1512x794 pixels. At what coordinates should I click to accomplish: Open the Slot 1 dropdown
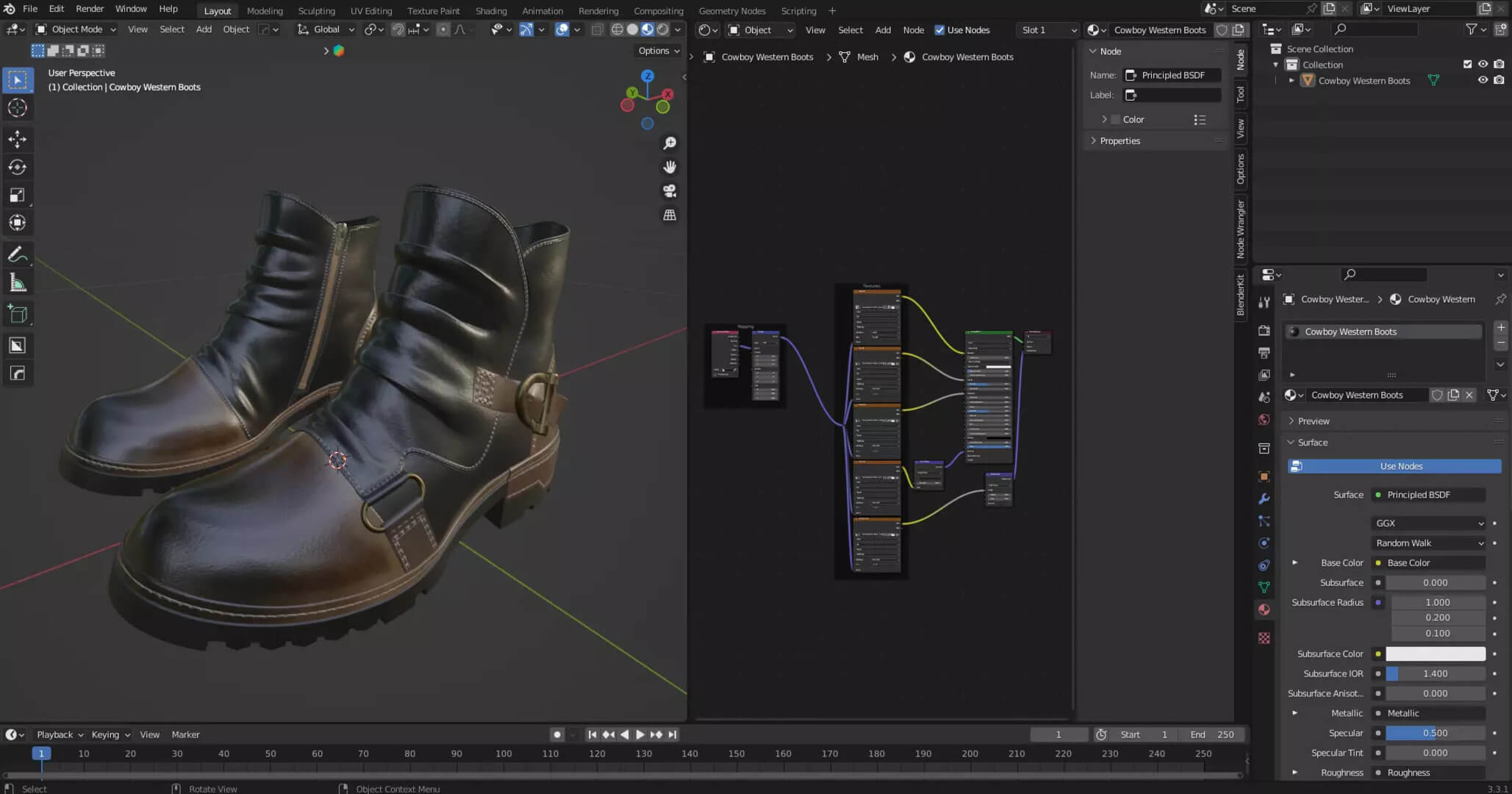[1048, 30]
